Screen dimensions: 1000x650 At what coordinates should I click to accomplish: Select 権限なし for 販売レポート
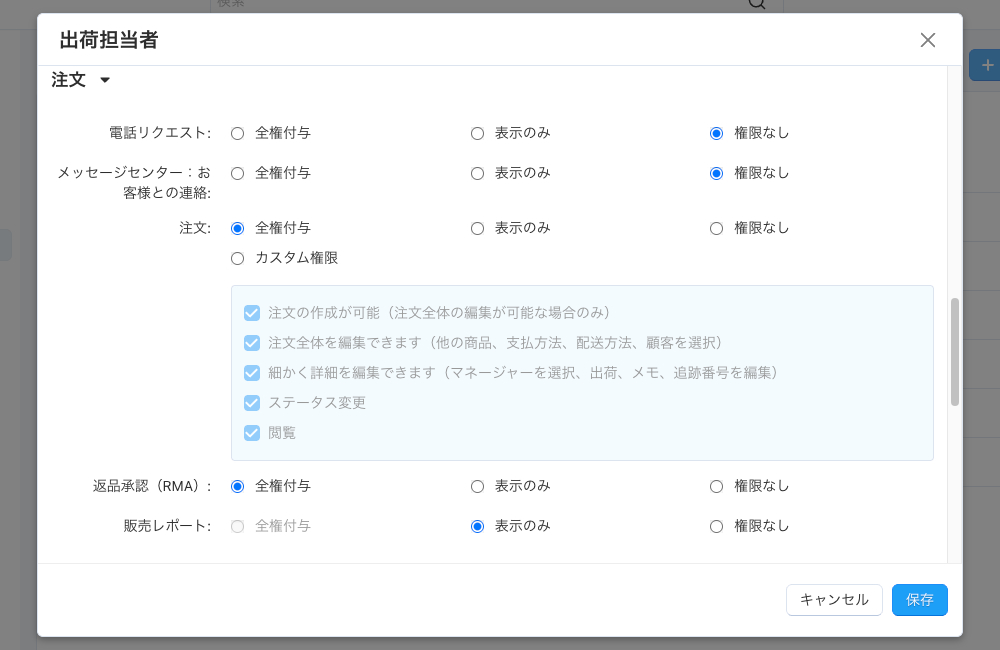pyautogui.click(x=716, y=526)
